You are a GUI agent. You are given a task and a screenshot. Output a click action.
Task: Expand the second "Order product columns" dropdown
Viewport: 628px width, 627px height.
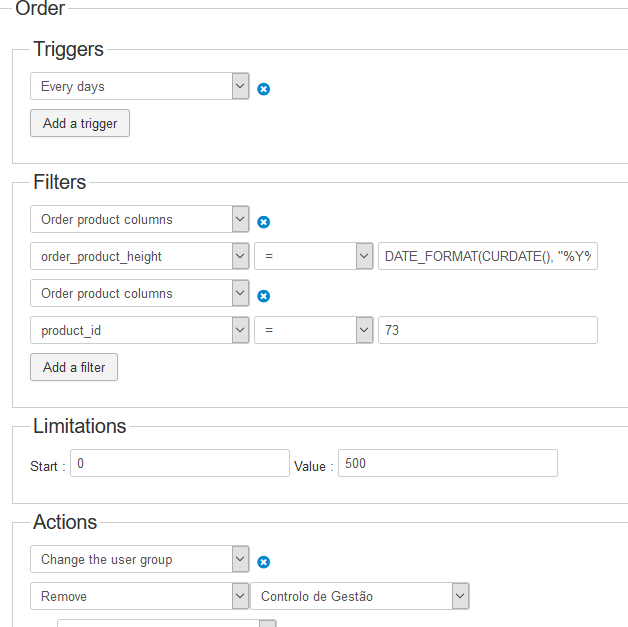tap(140, 293)
